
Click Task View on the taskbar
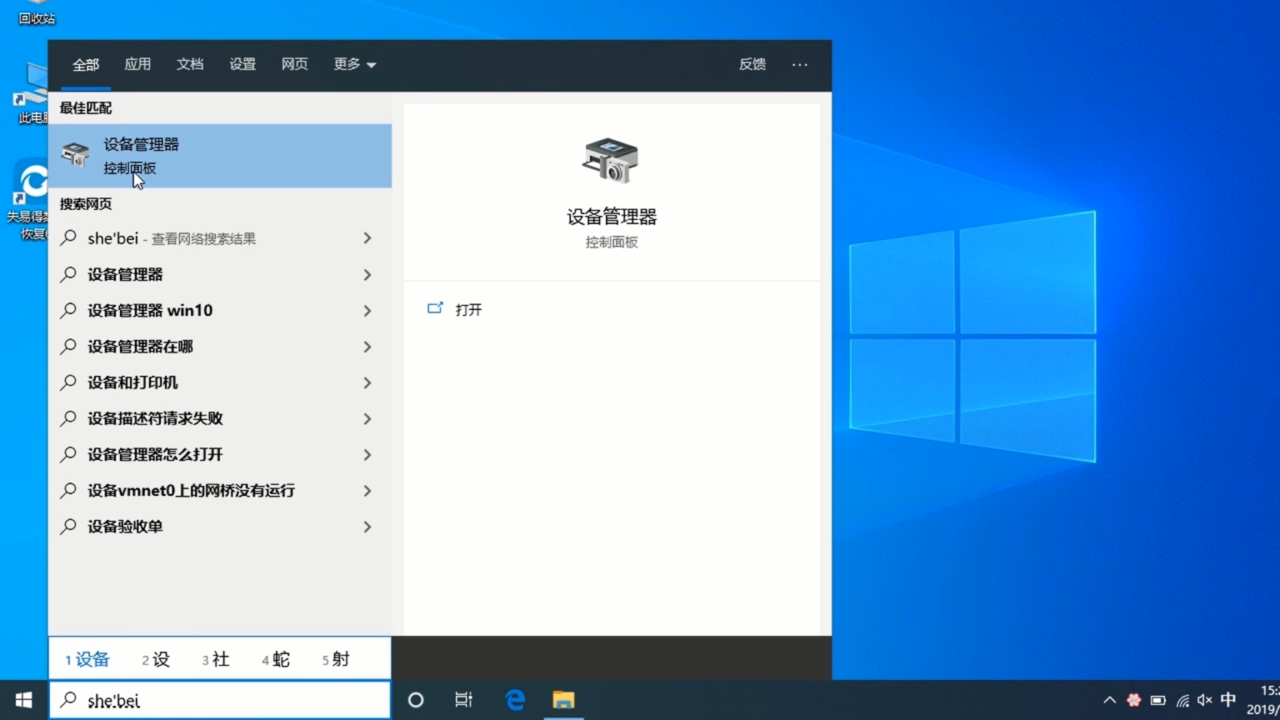tap(463, 700)
